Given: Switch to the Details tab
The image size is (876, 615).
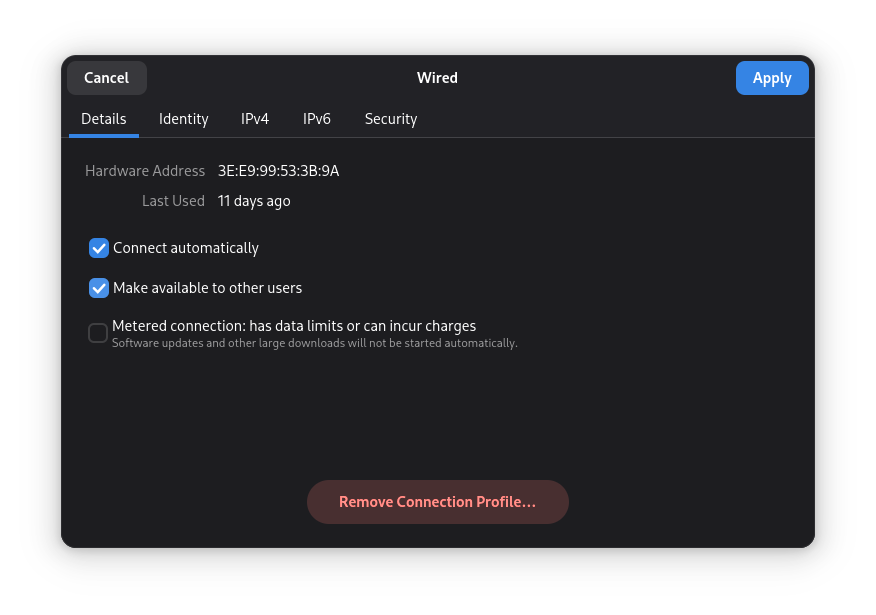Looking at the screenshot, I should tap(104, 119).
